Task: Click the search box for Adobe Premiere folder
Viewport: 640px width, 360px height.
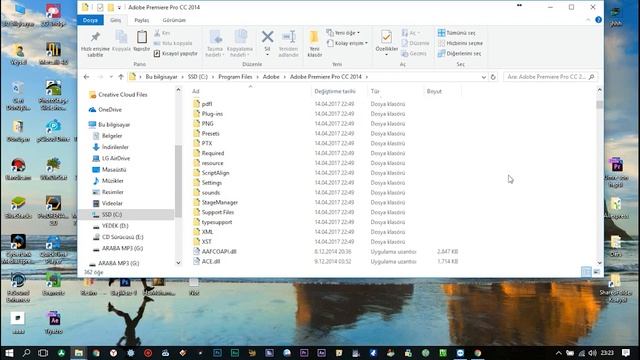Action: pyautogui.click(x=551, y=77)
